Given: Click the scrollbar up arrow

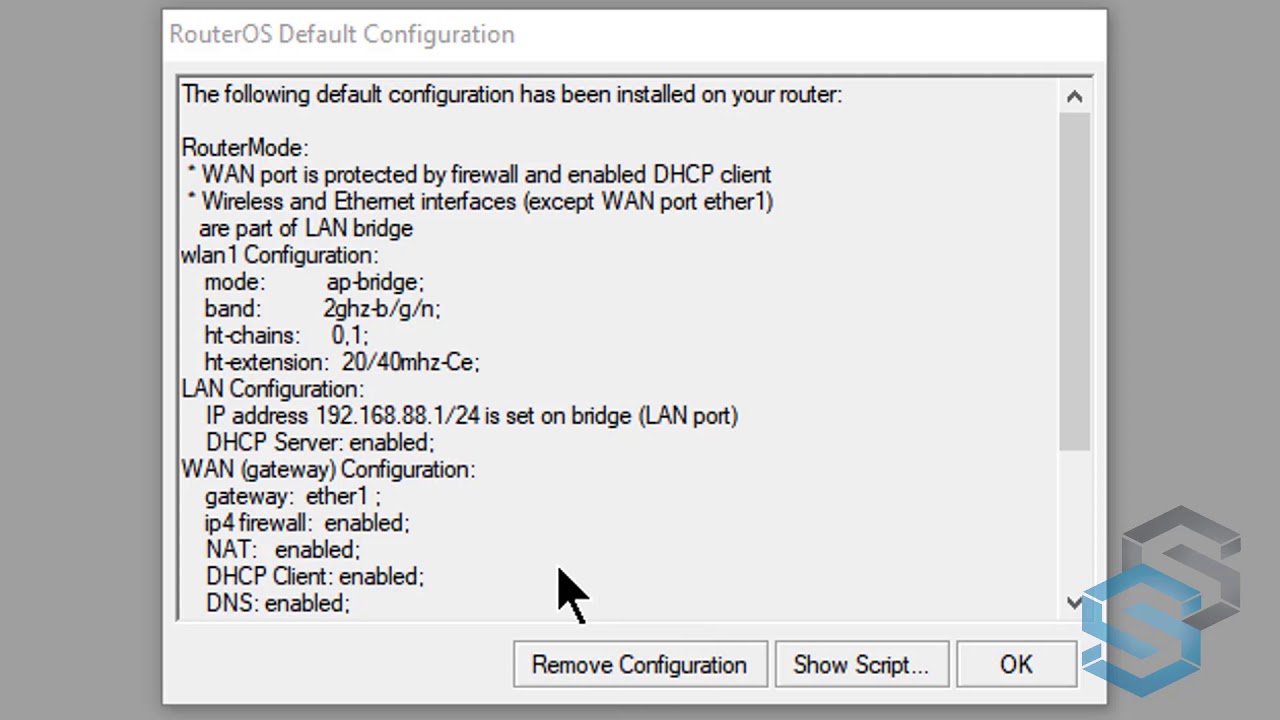Looking at the screenshot, I should [x=1074, y=97].
